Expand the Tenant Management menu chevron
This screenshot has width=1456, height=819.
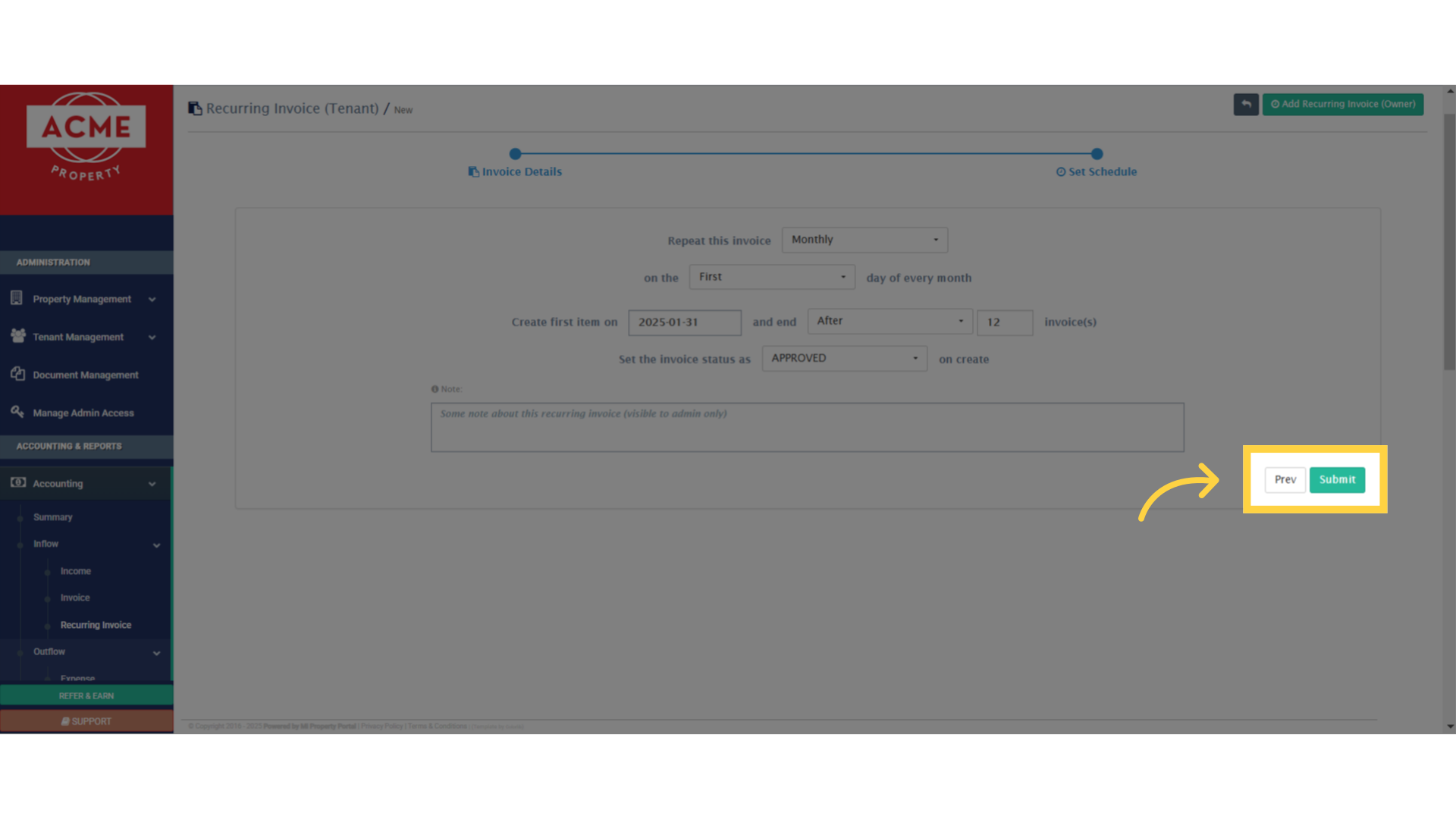pos(152,337)
